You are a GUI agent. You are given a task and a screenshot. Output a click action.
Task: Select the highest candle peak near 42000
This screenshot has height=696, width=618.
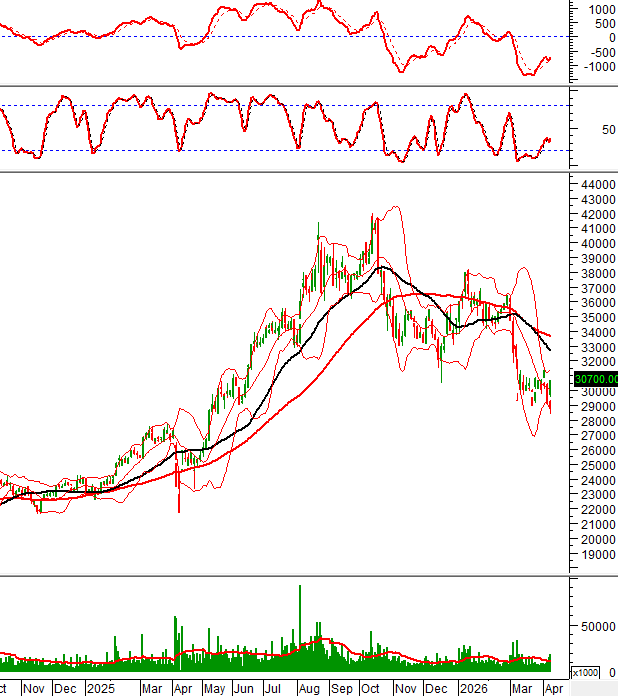click(x=372, y=217)
